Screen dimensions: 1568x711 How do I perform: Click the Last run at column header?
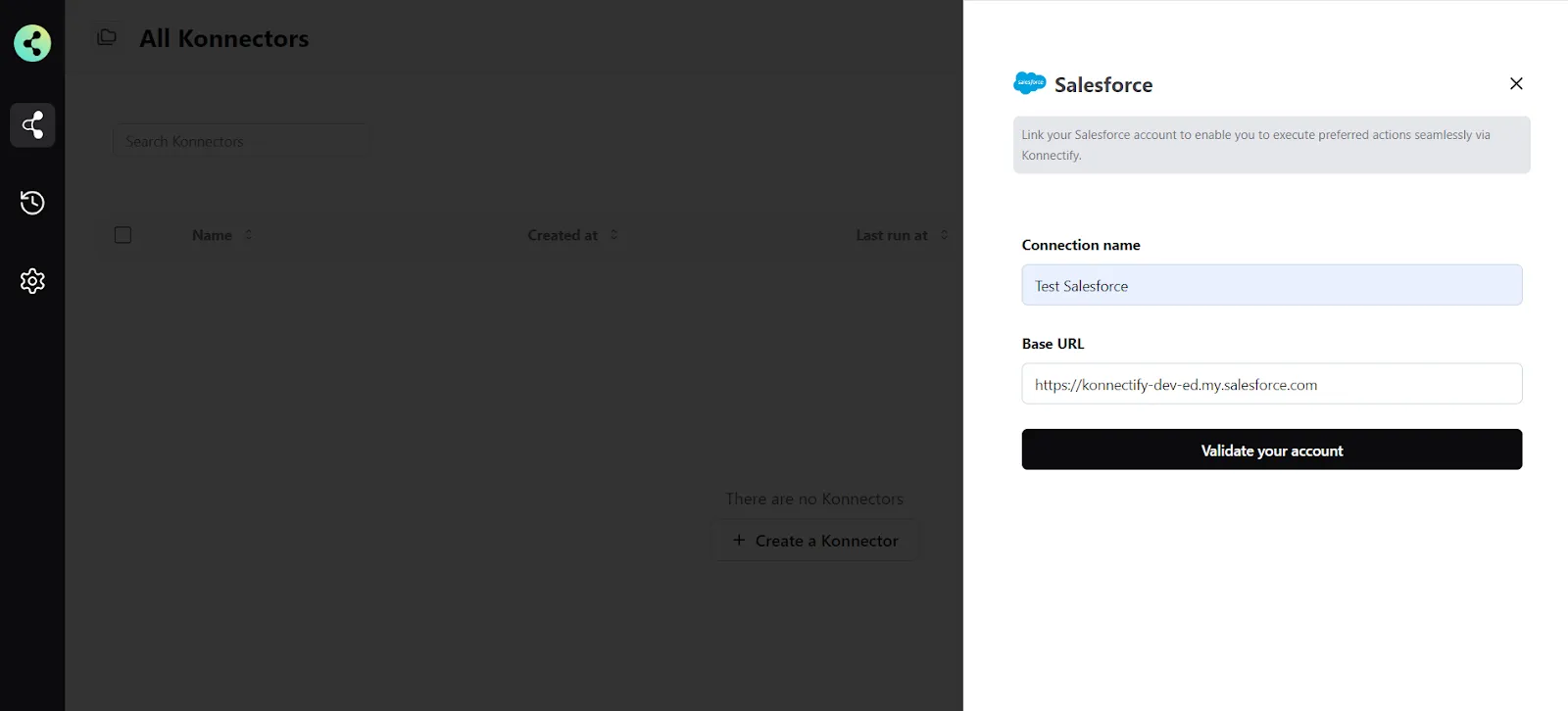pos(892,235)
